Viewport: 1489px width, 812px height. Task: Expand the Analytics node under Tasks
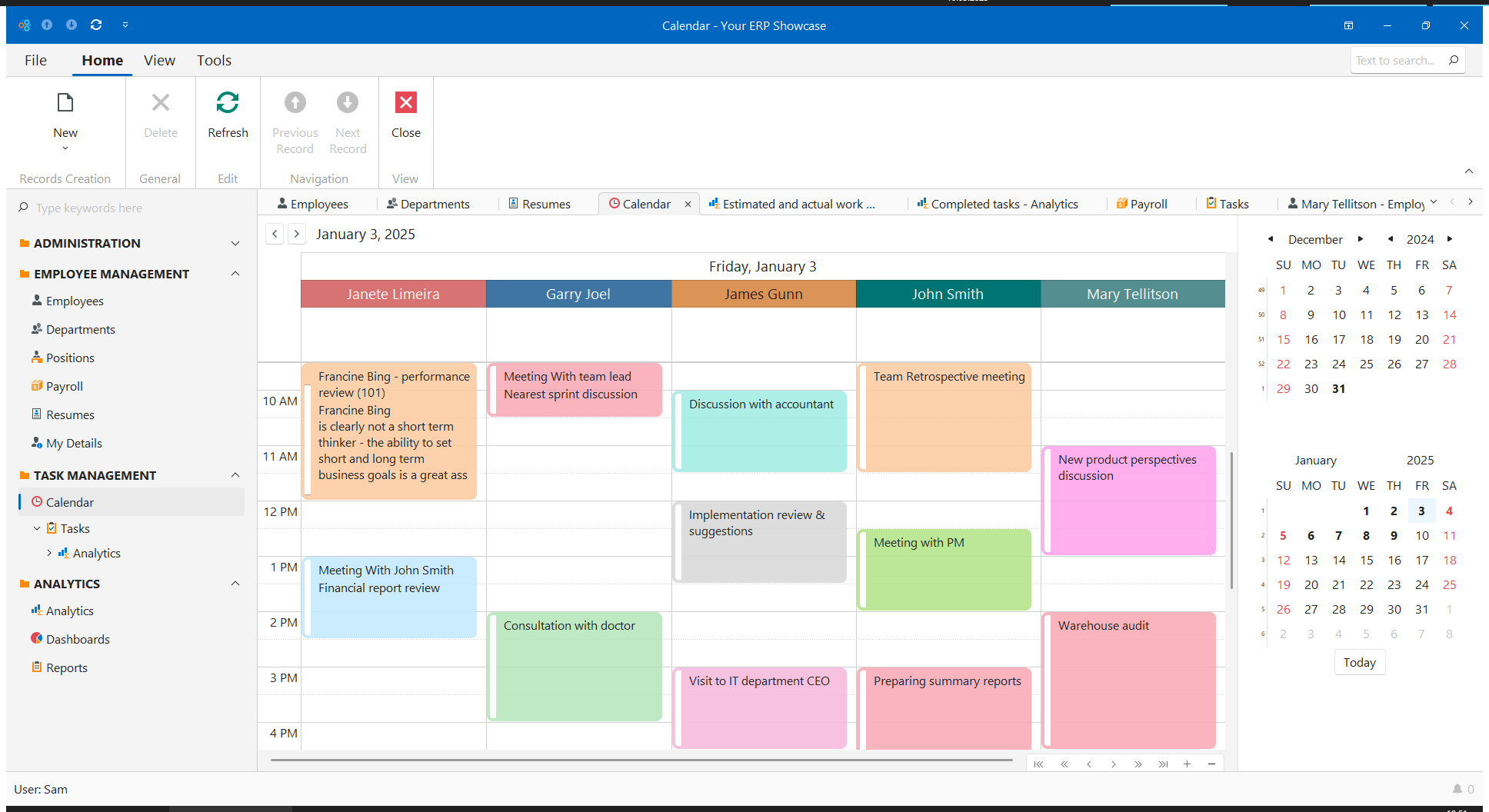pyautogui.click(x=49, y=553)
